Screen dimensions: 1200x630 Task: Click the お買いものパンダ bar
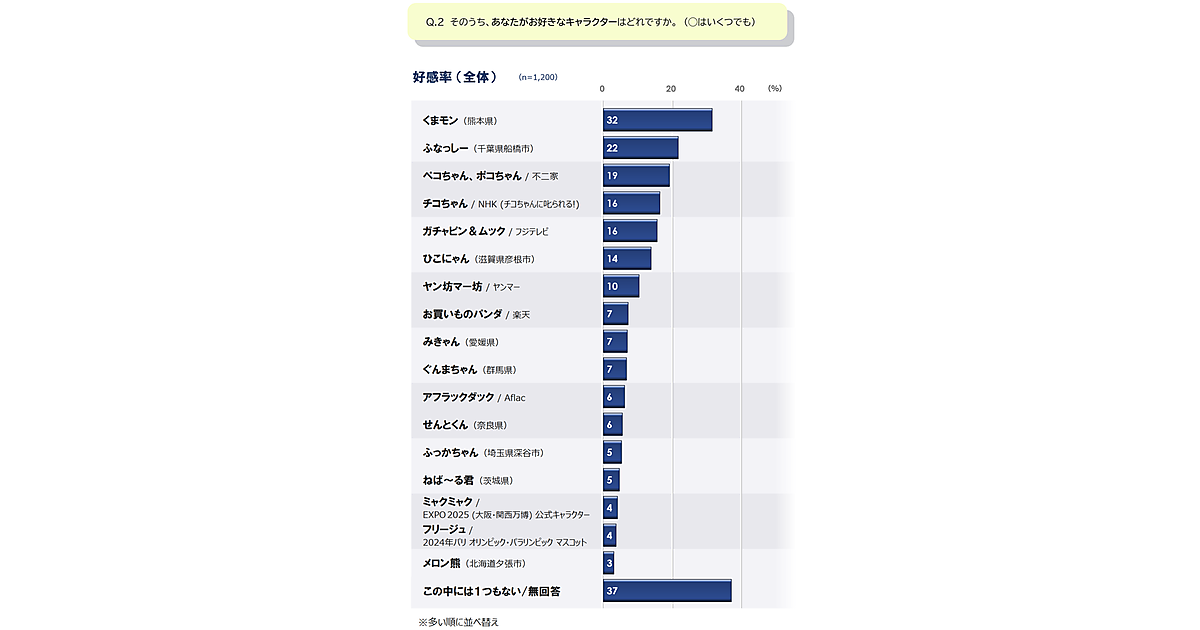pos(615,315)
